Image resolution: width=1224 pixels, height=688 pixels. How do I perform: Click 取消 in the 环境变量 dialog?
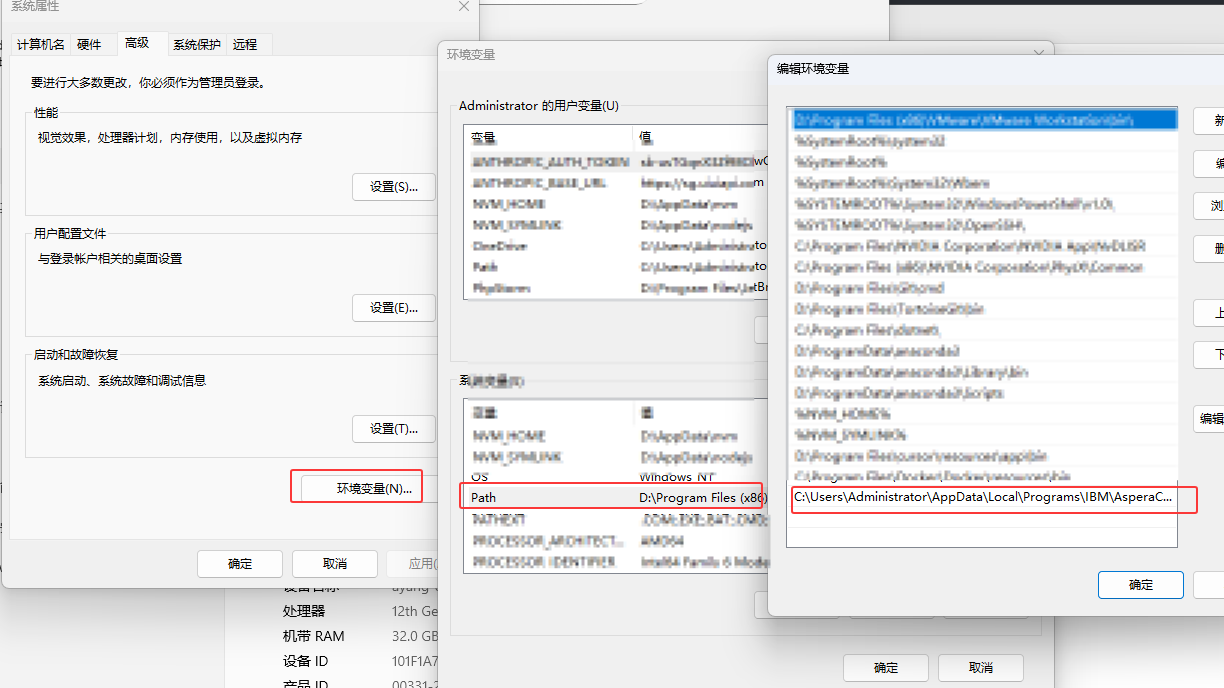click(x=980, y=667)
